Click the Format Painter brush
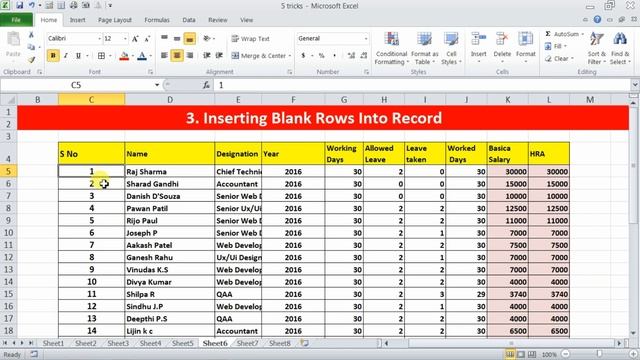The width and height of the screenshot is (640, 360). coord(31,60)
